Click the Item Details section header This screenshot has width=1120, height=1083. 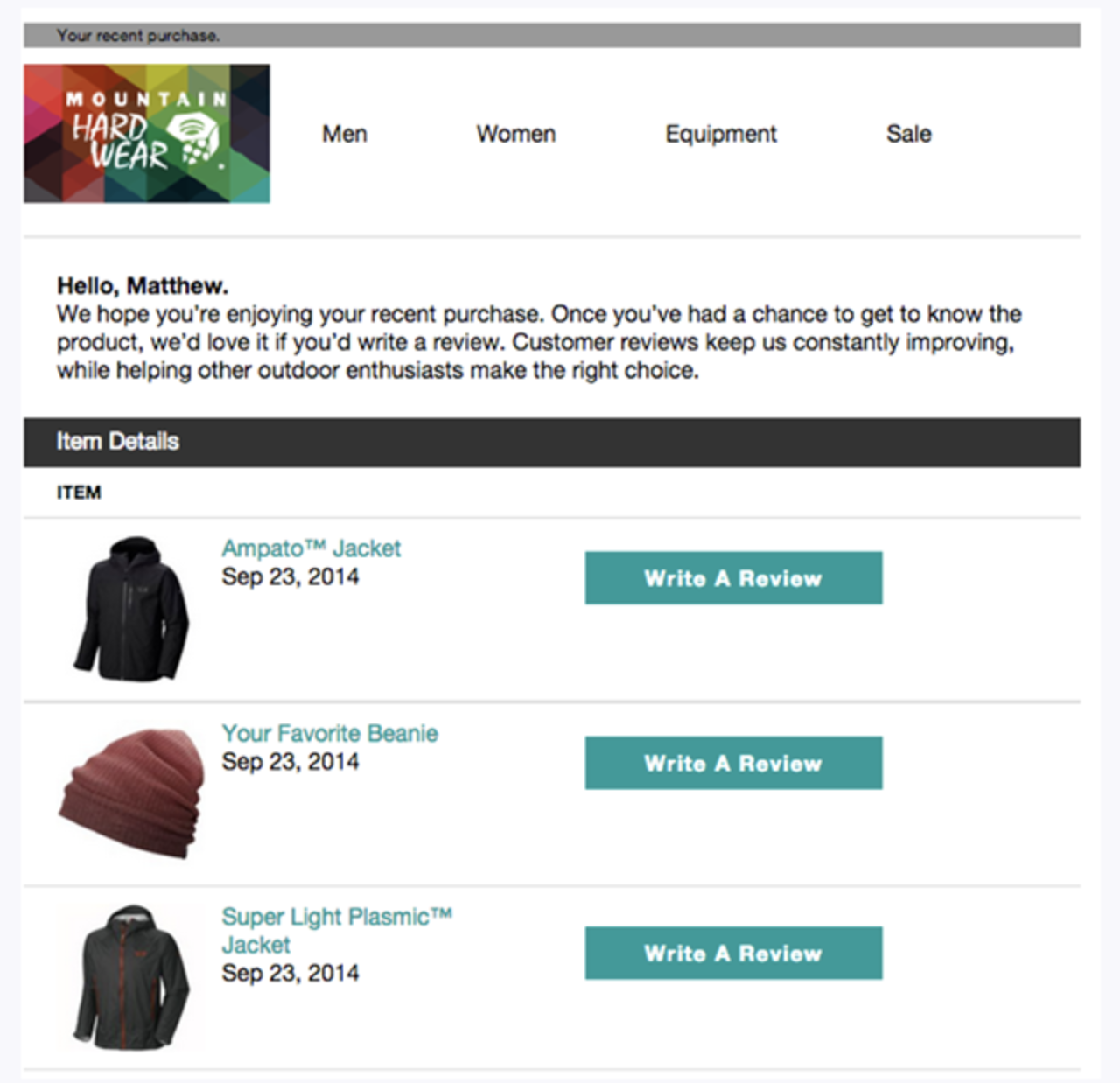(118, 442)
